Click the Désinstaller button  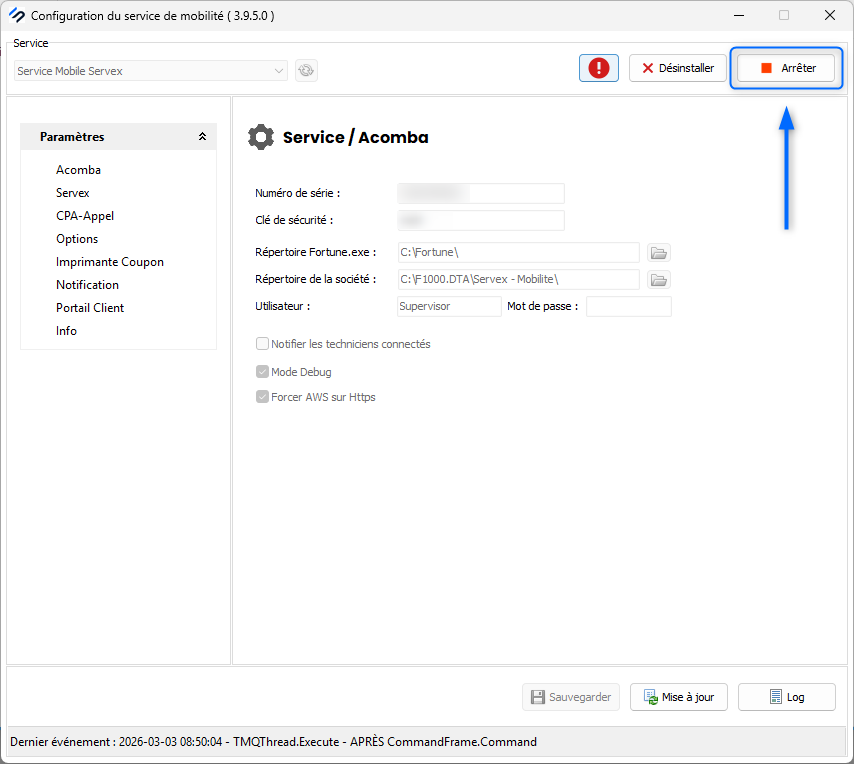(x=677, y=68)
